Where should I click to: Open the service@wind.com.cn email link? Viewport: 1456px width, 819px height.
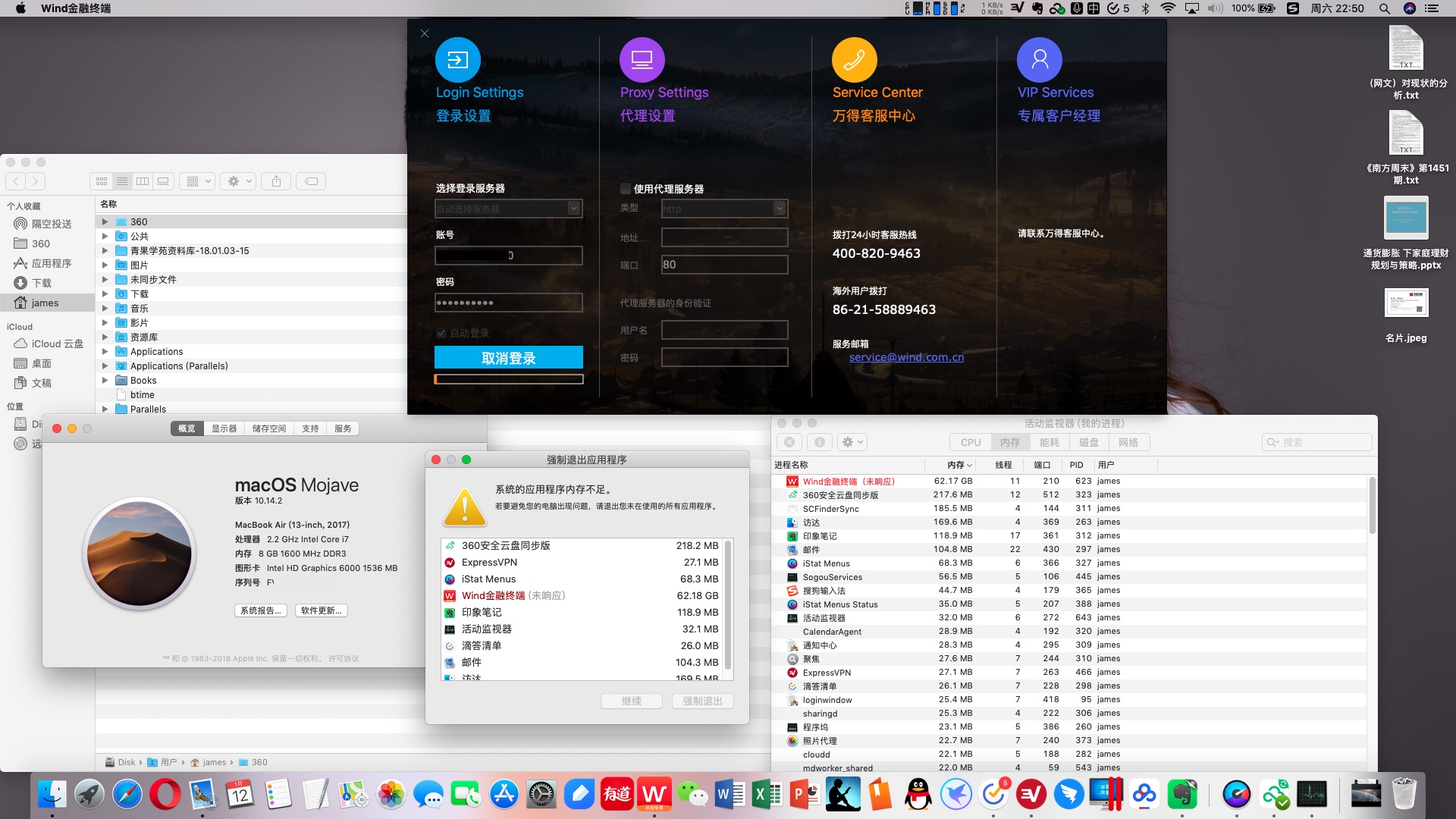pos(906,357)
